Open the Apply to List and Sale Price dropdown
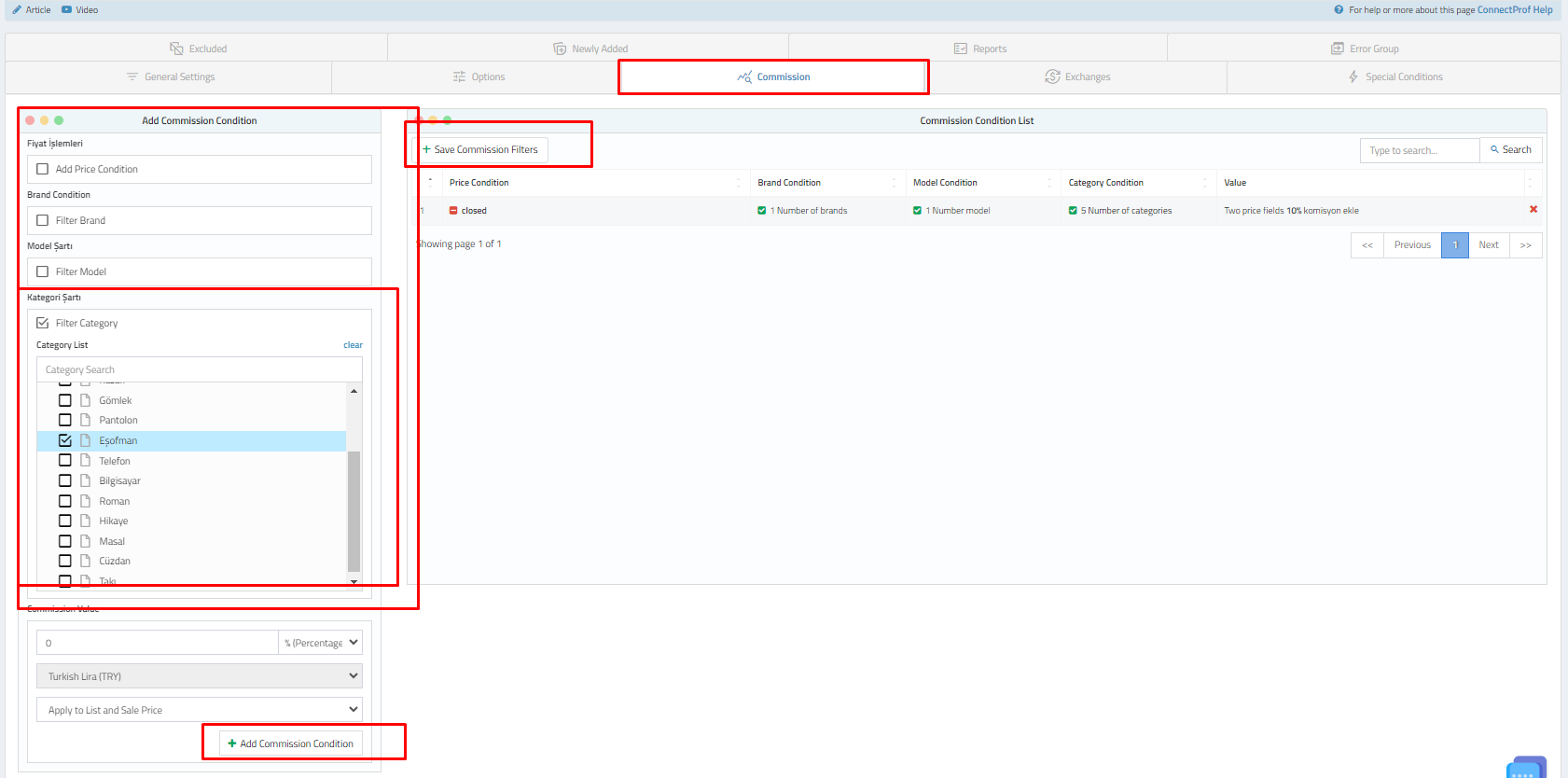This screenshot has height=778, width=1568. coord(200,710)
